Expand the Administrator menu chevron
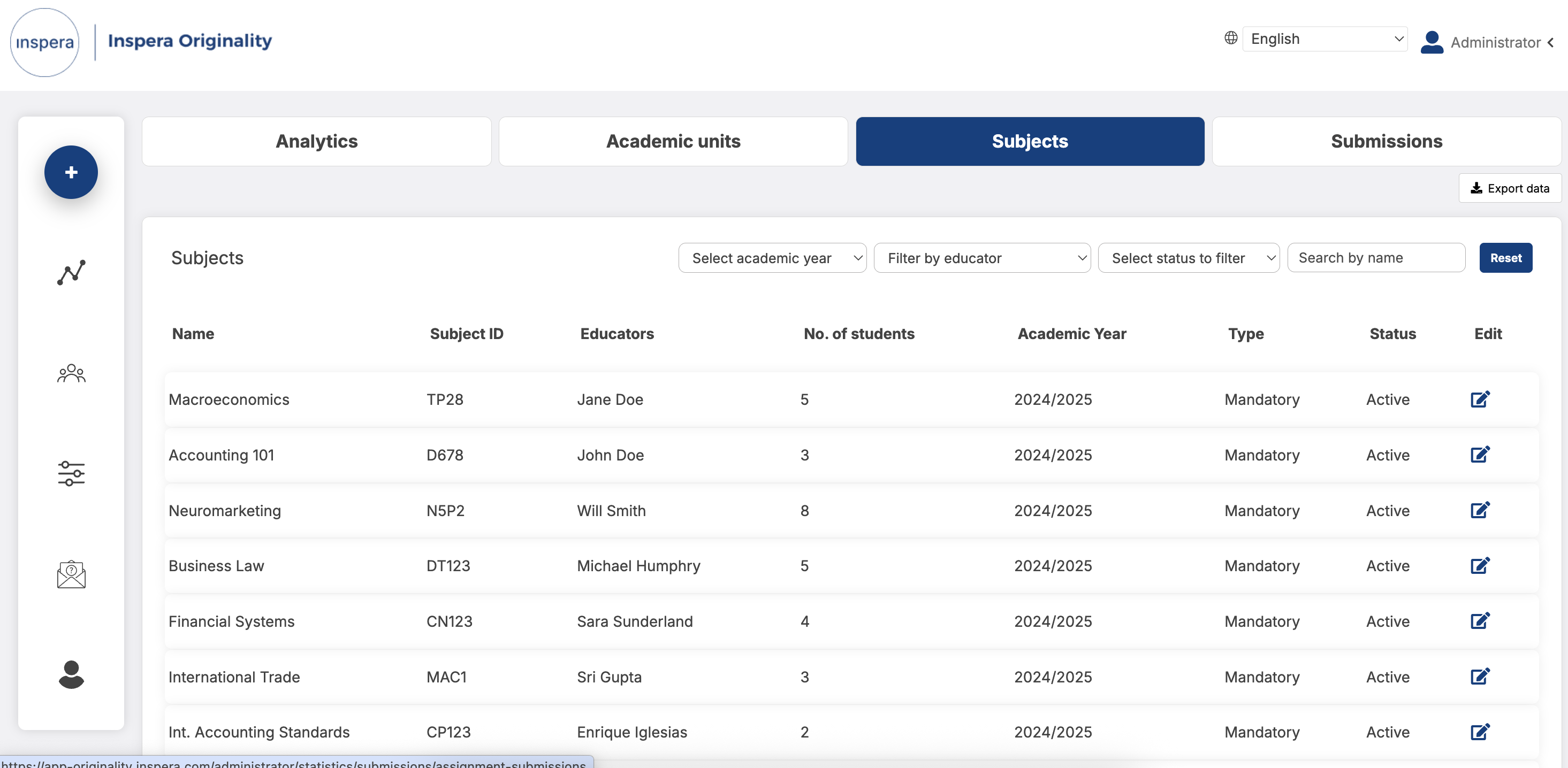The height and width of the screenshot is (768, 1568). tap(1551, 43)
